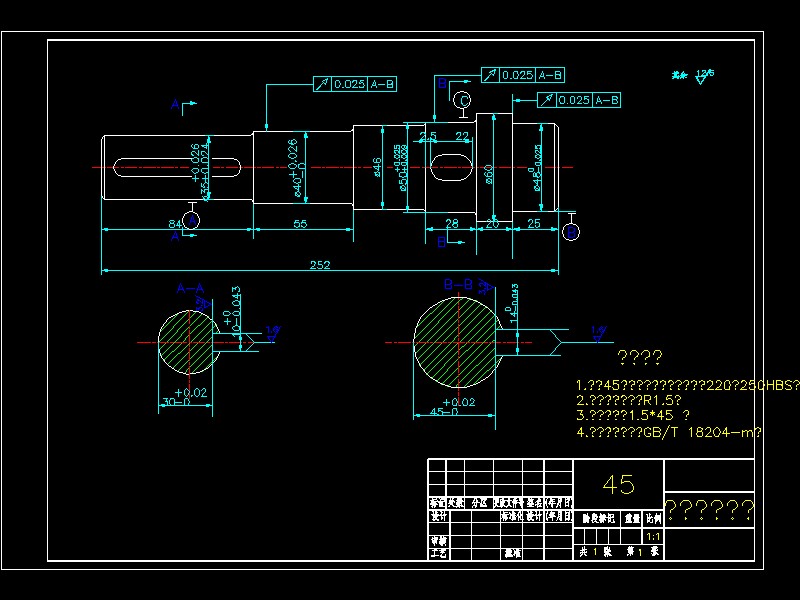Select the datum B circle at shaft's right end
This screenshot has width=800, height=600.
[x=571, y=232]
